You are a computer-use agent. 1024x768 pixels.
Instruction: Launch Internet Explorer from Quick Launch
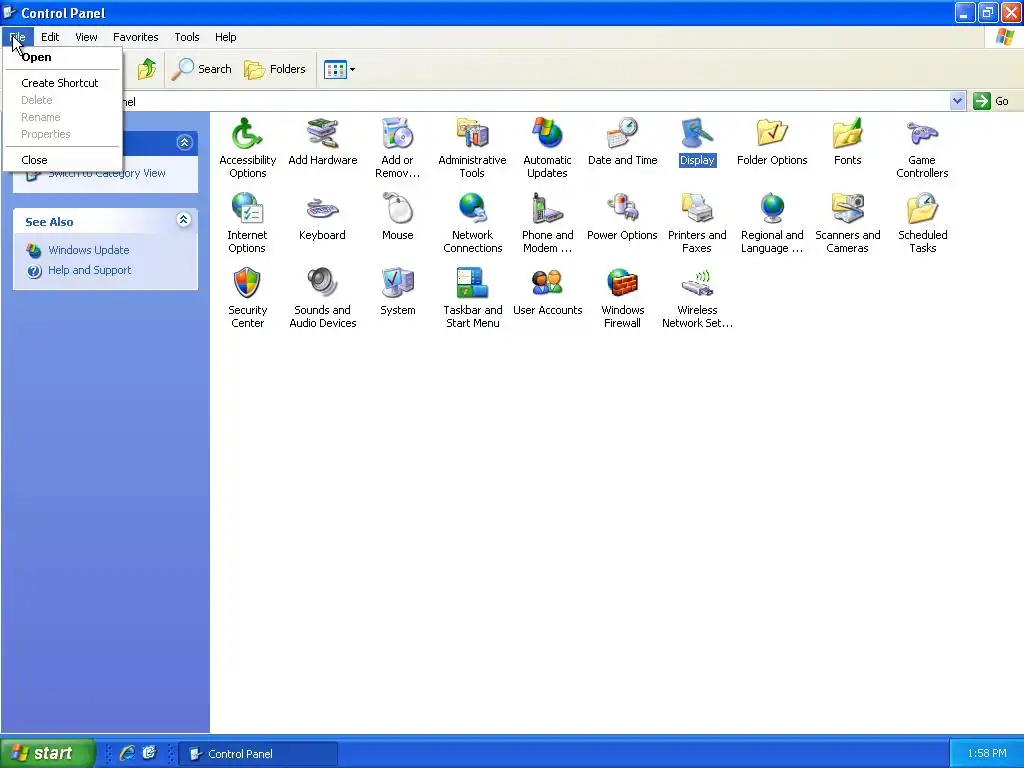(127, 753)
